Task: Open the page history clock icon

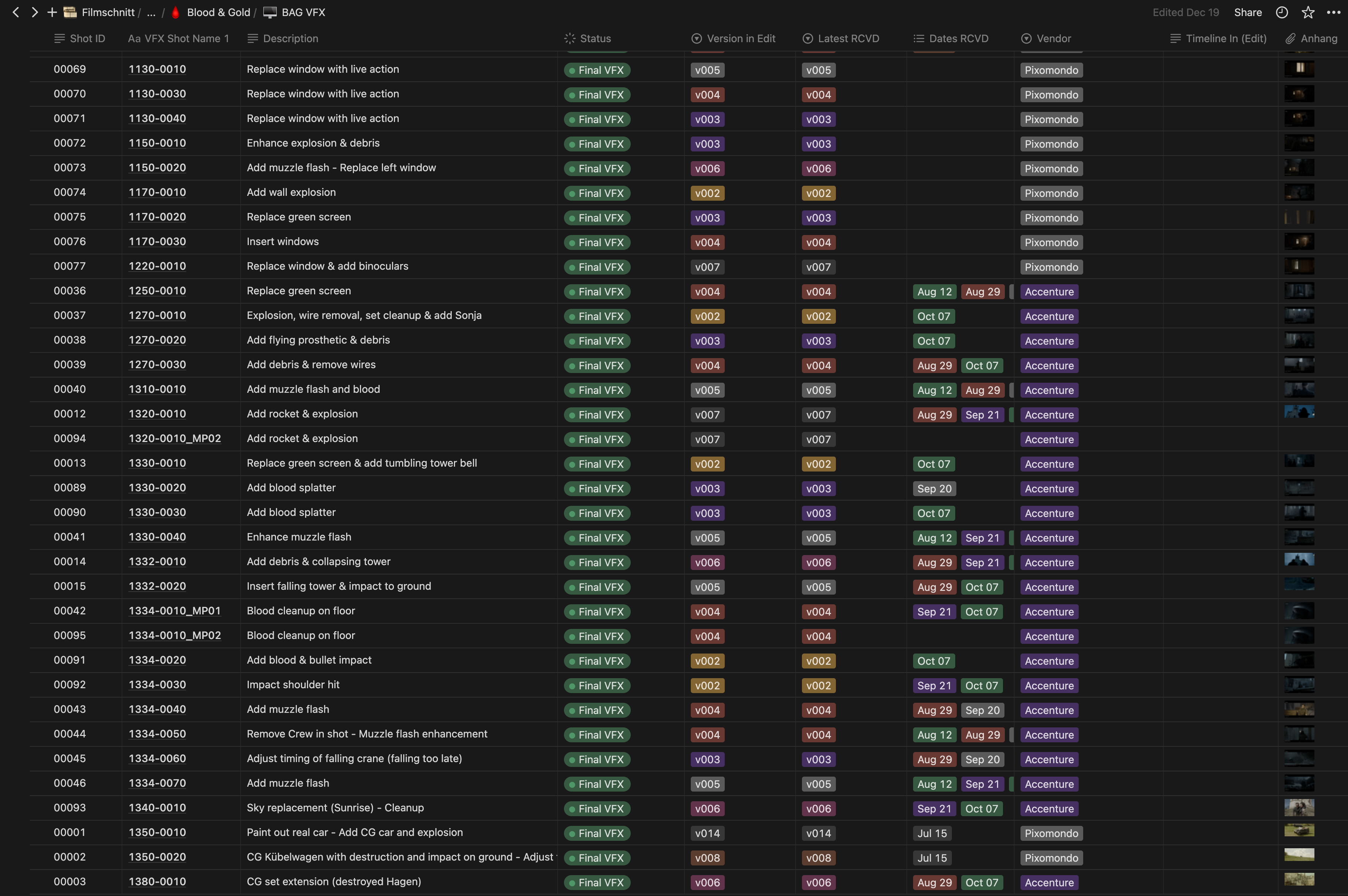Action: tap(1282, 12)
